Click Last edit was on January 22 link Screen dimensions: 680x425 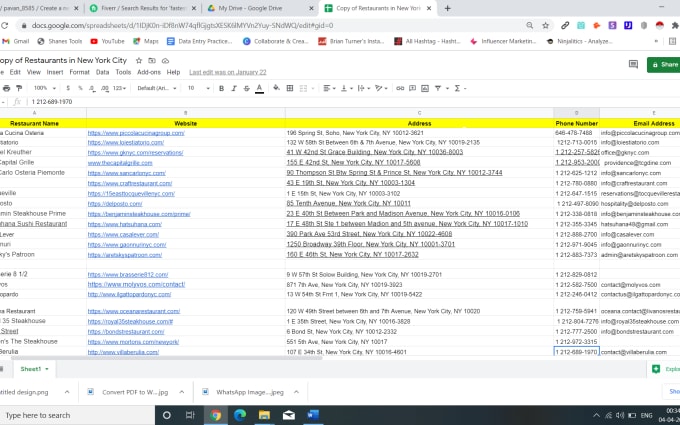pyautogui.click(x=228, y=72)
